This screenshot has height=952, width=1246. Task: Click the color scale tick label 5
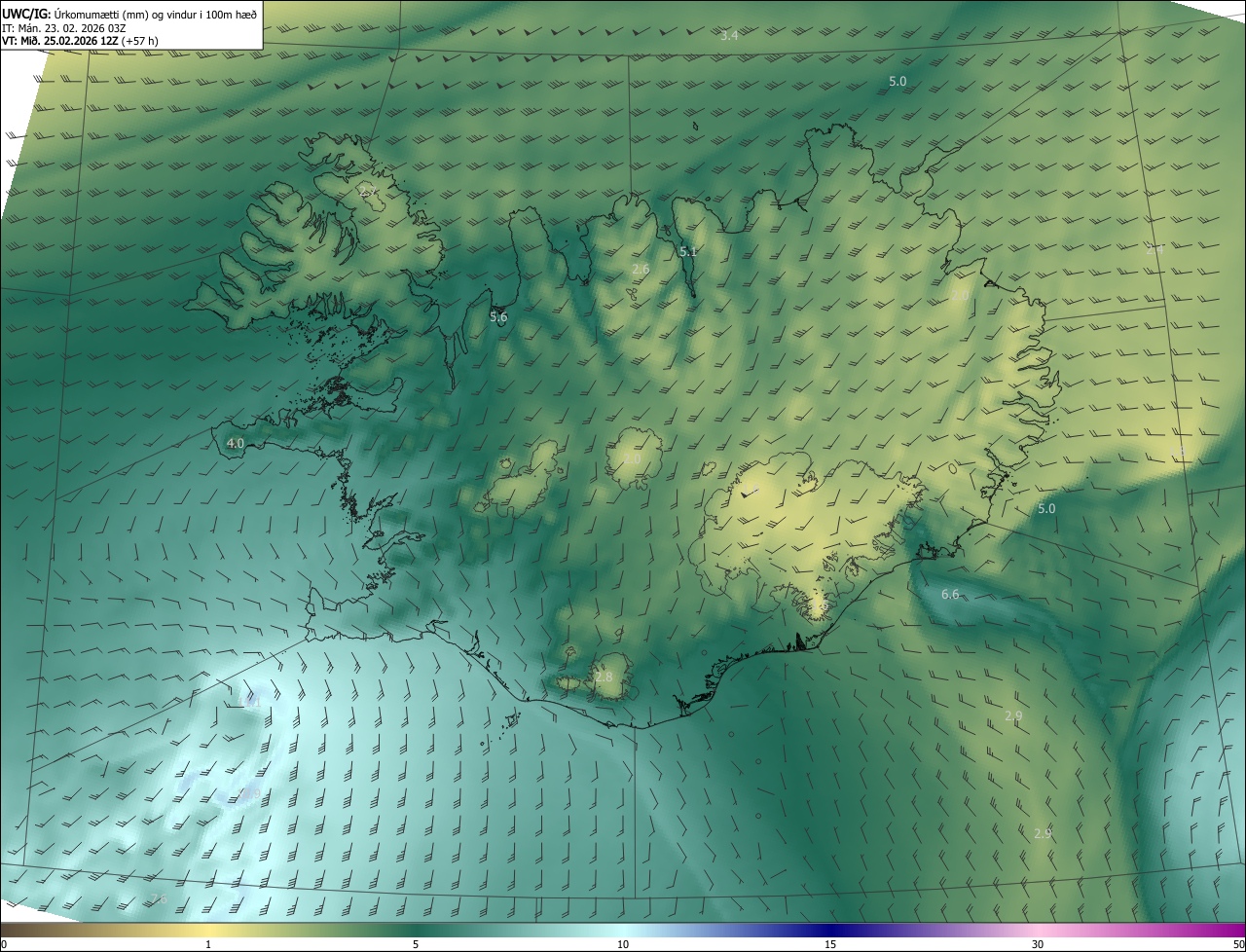[416, 944]
